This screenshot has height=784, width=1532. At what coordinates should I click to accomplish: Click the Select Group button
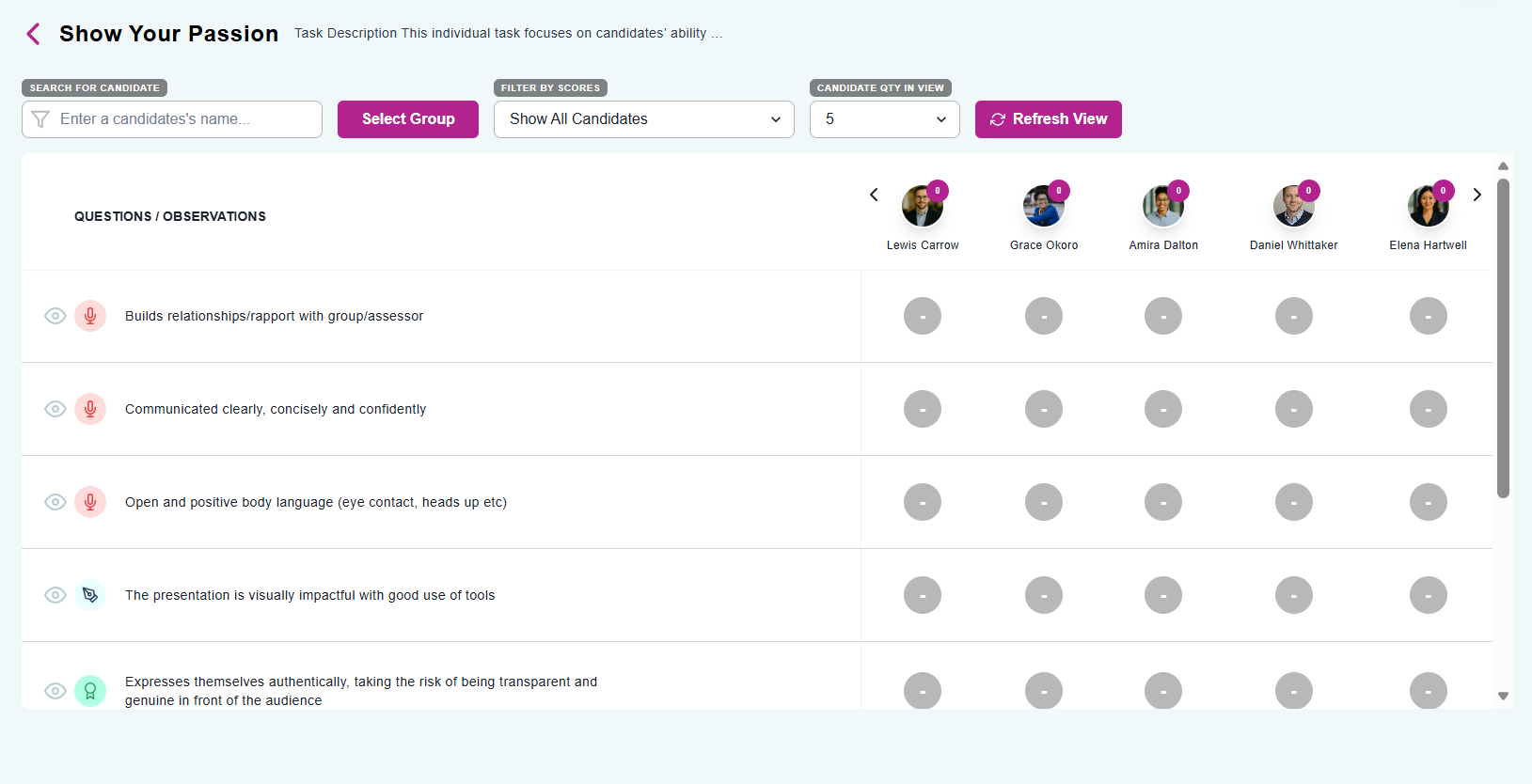[x=408, y=119]
